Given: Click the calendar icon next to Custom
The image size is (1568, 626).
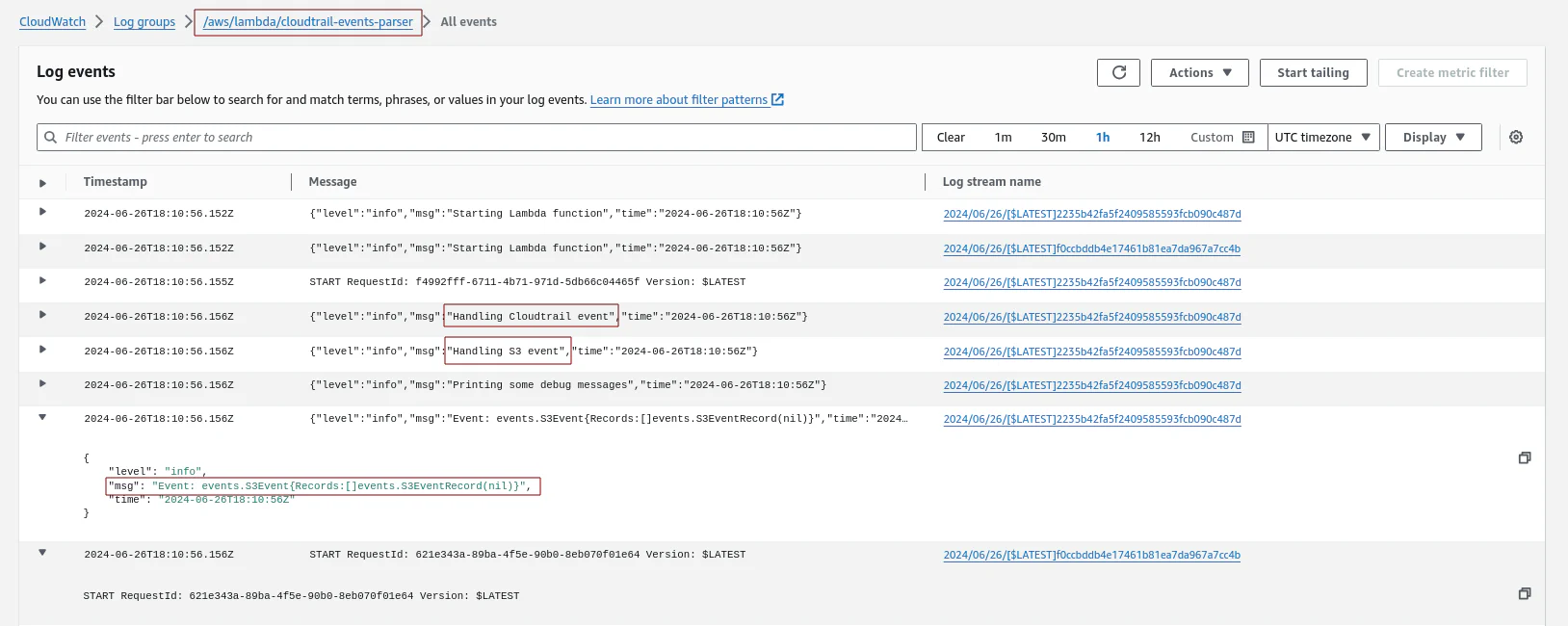Looking at the screenshot, I should point(1248,137).
